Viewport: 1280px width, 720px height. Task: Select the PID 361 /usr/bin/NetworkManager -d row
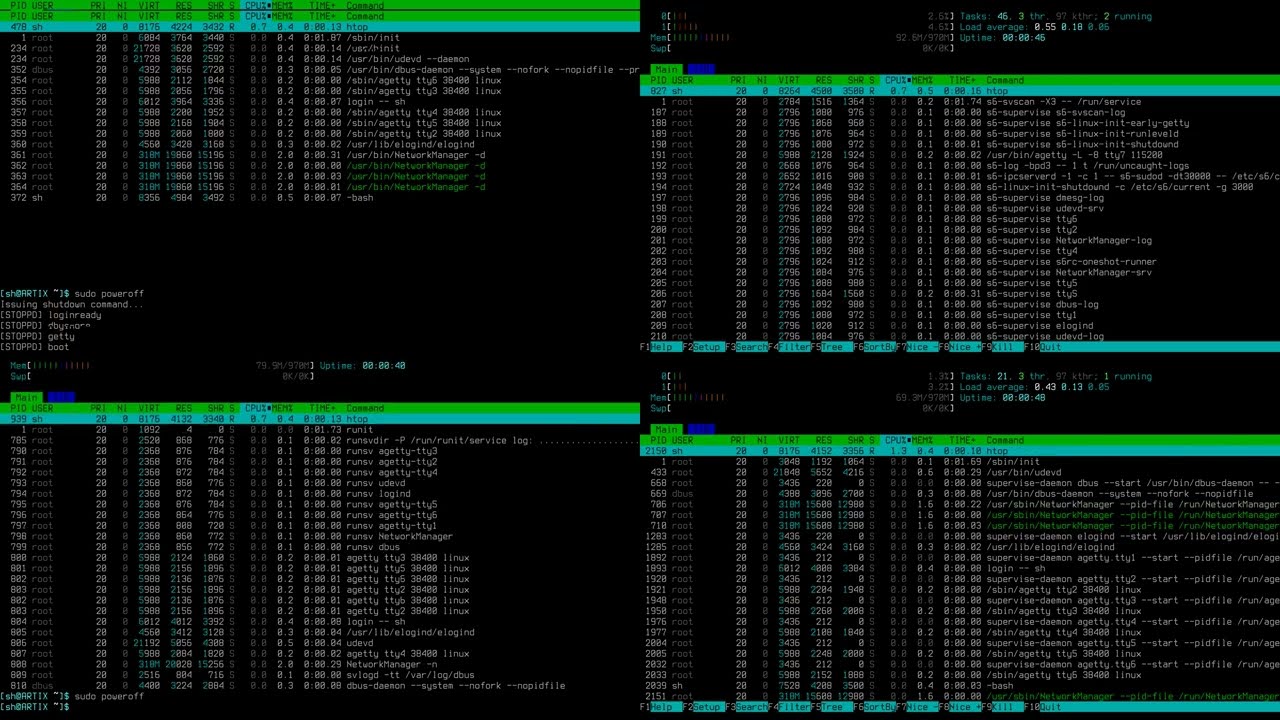(320, 155)
